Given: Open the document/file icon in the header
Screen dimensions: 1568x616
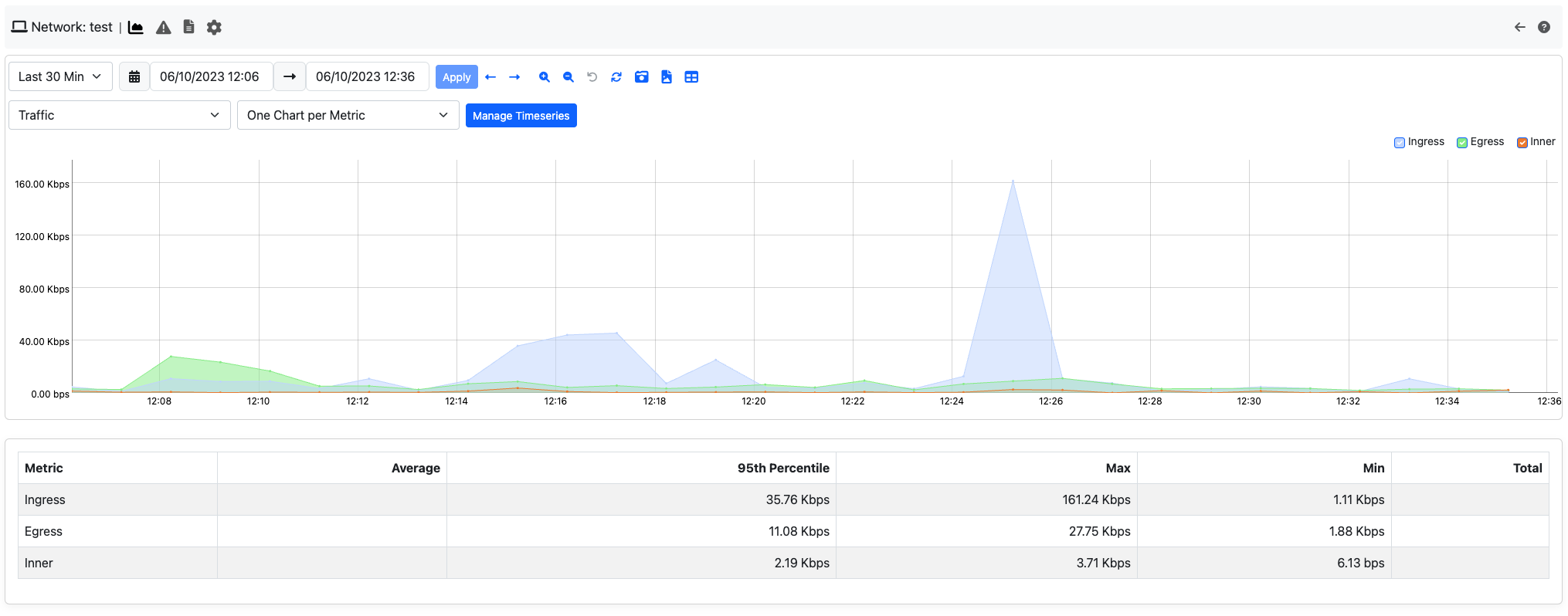Looking at the screenshot, I should coord(188,27).
